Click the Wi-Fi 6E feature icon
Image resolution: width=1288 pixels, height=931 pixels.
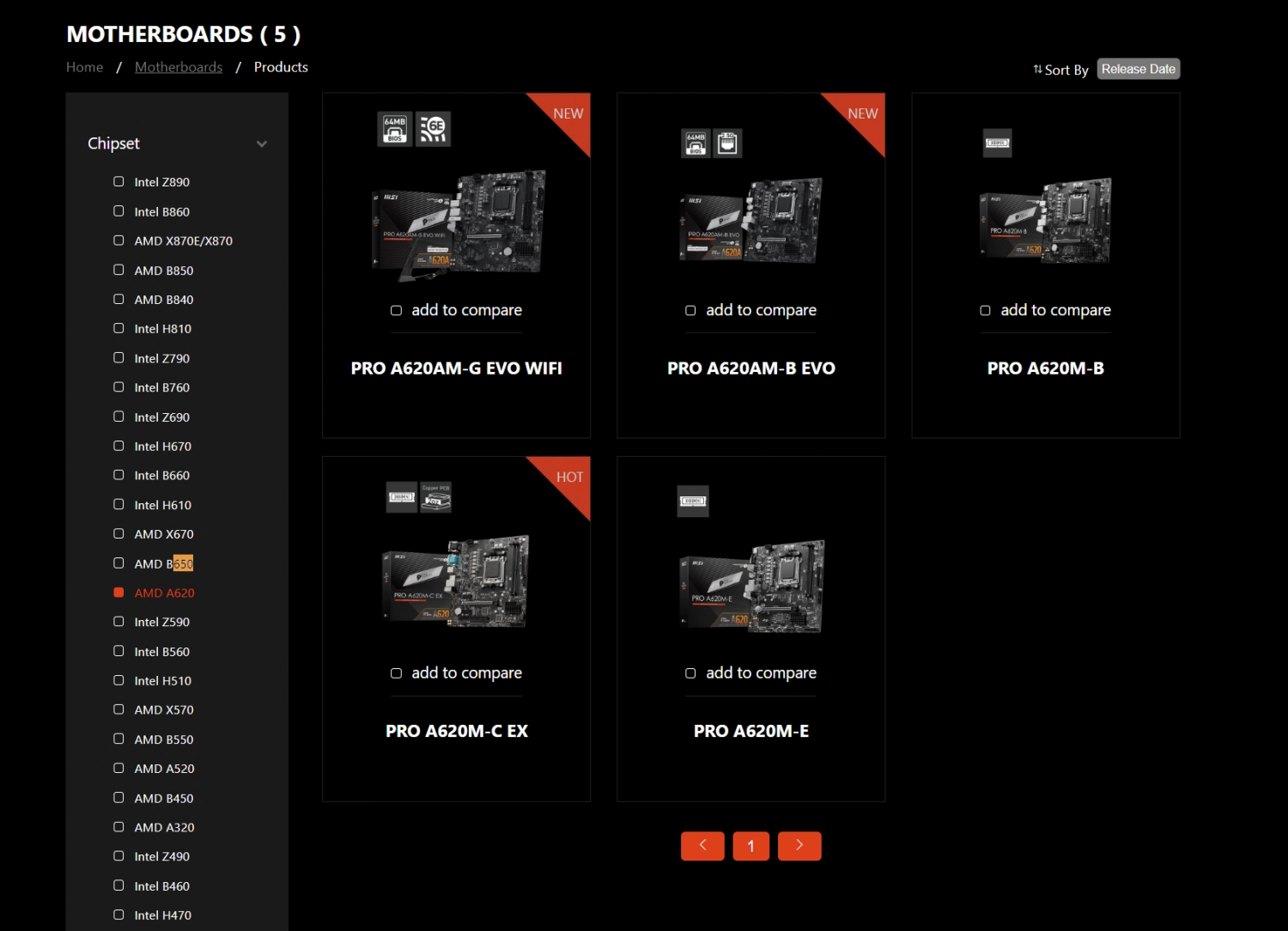(433, 129)
